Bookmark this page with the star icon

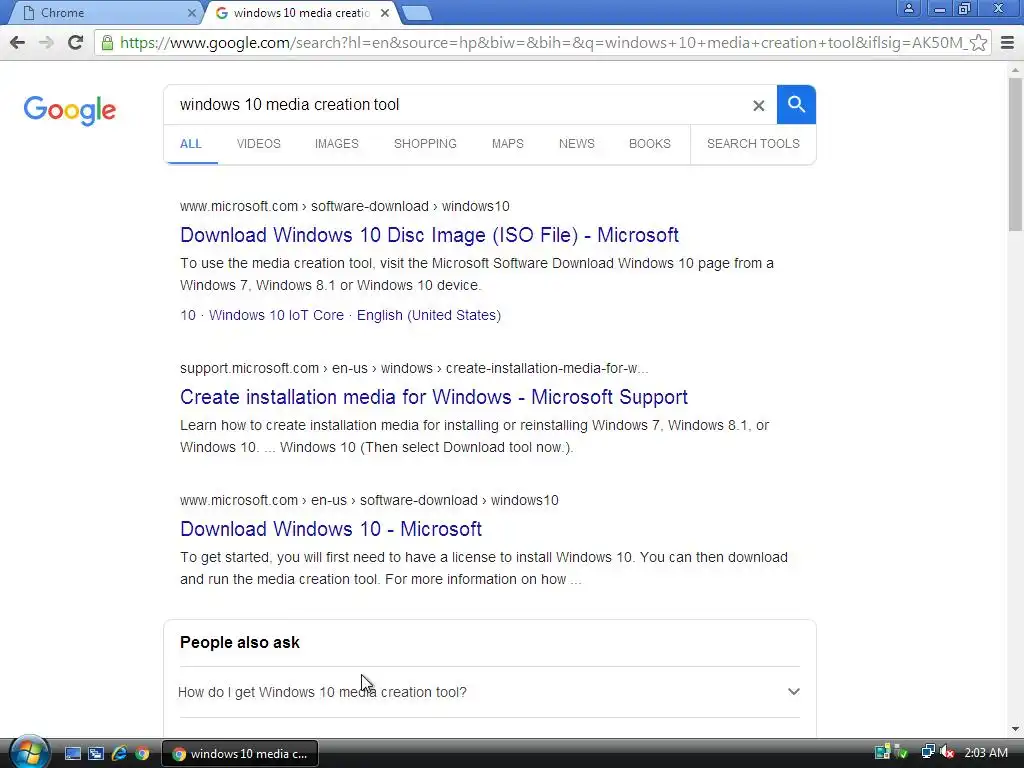(x=978, y=43)
